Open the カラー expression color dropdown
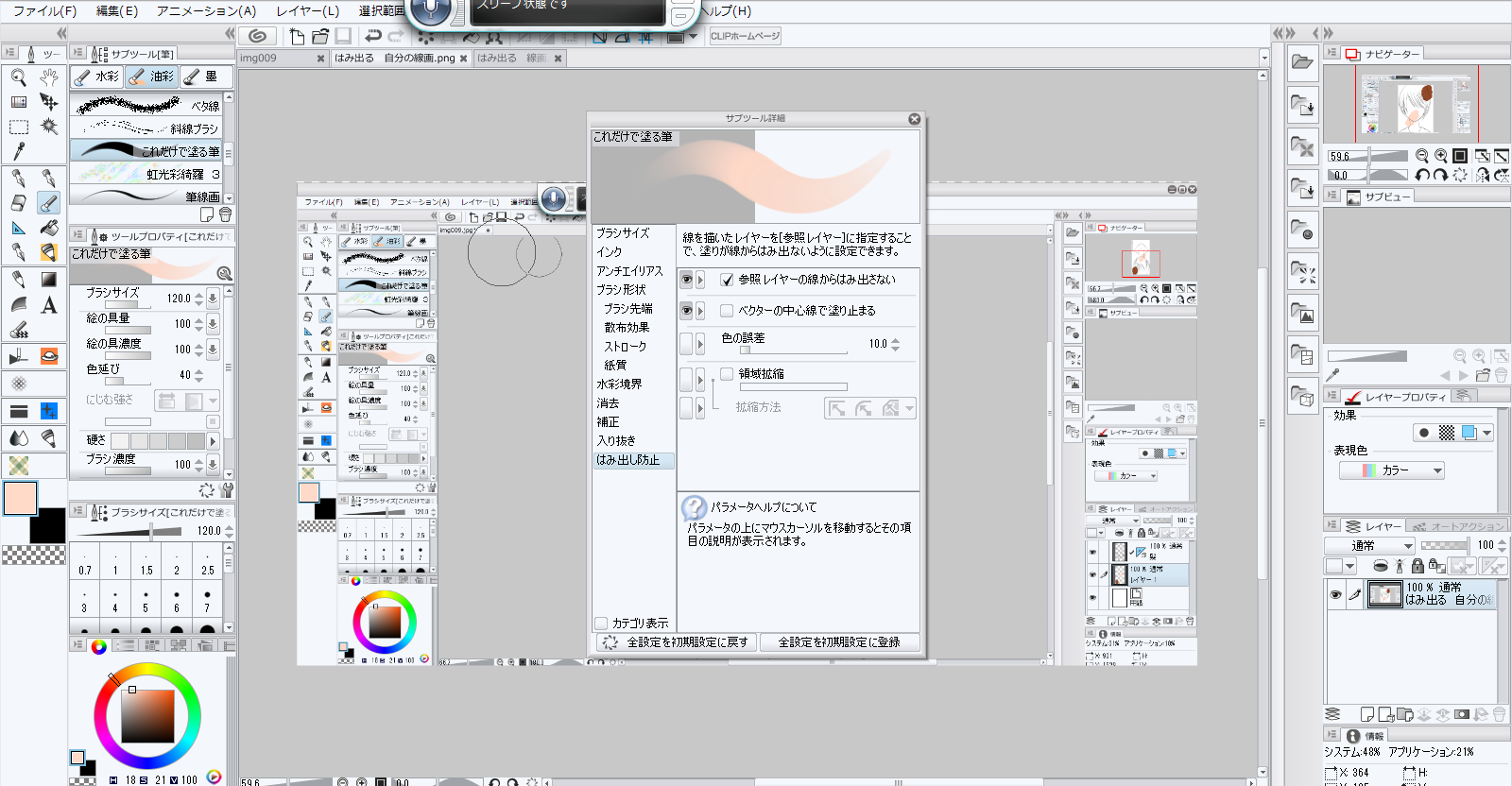Viewport: 1512px width, 786px height. coord(1392,470)
